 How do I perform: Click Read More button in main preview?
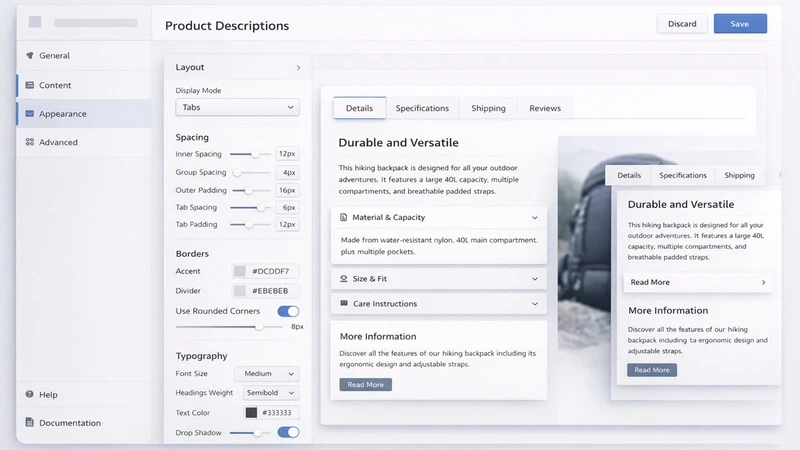[365, 385]
